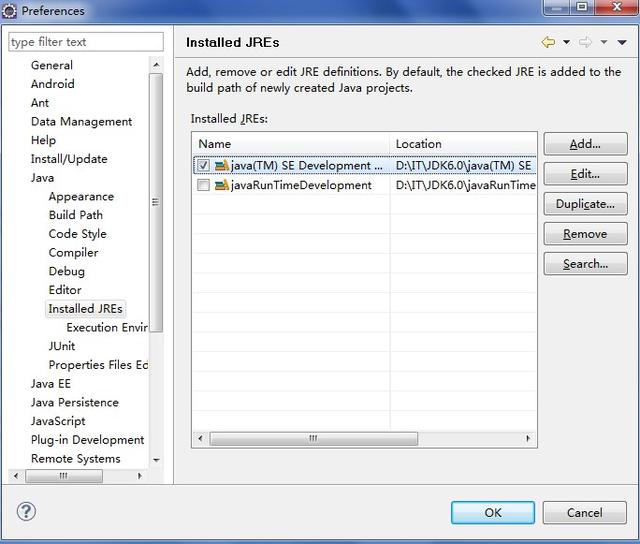Uncheck the java(TM) SE Development JRE checkbox
640x544 pixels.
click(203, 165)
